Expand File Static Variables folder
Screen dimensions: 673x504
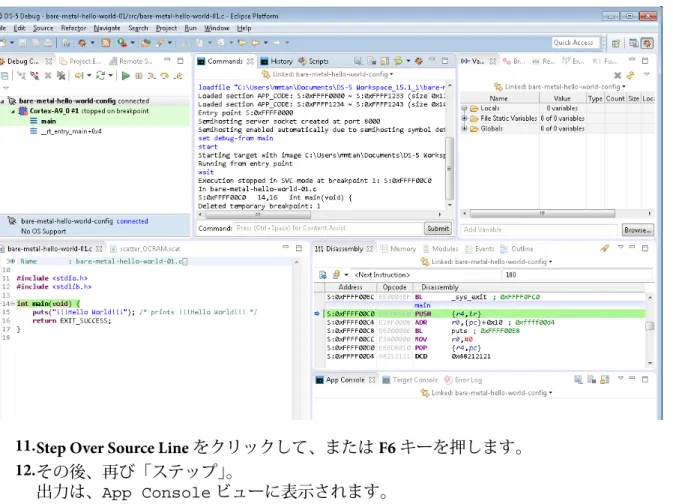[x=464, y=118]
